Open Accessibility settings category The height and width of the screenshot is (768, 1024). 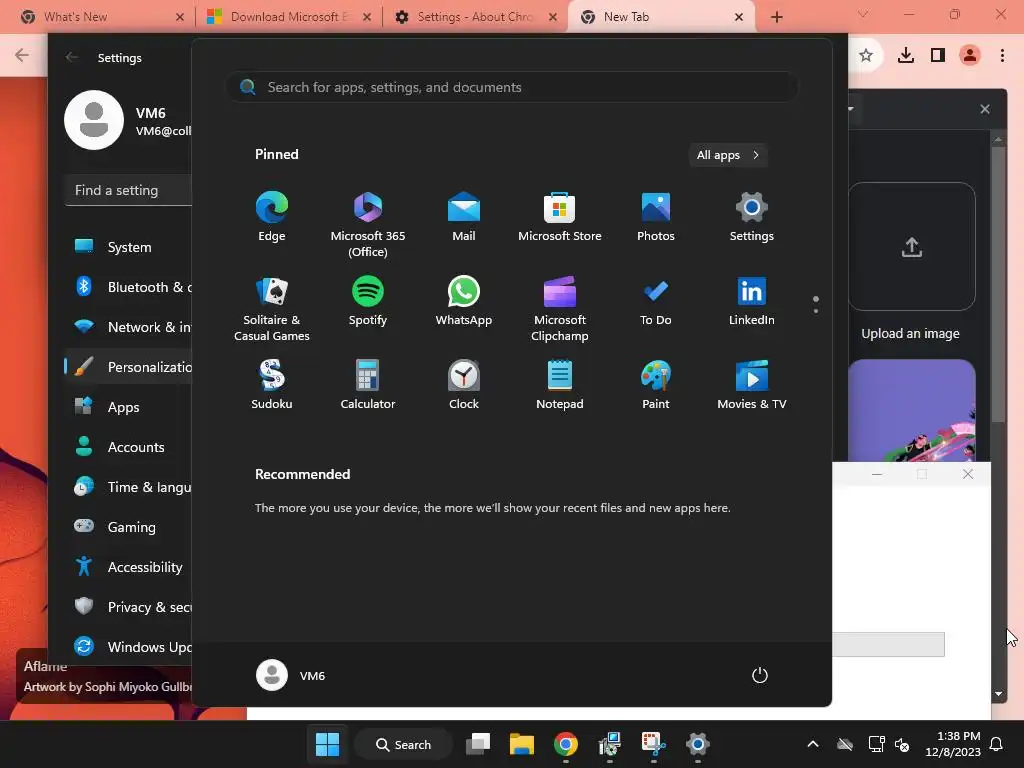tap(129, 567)
